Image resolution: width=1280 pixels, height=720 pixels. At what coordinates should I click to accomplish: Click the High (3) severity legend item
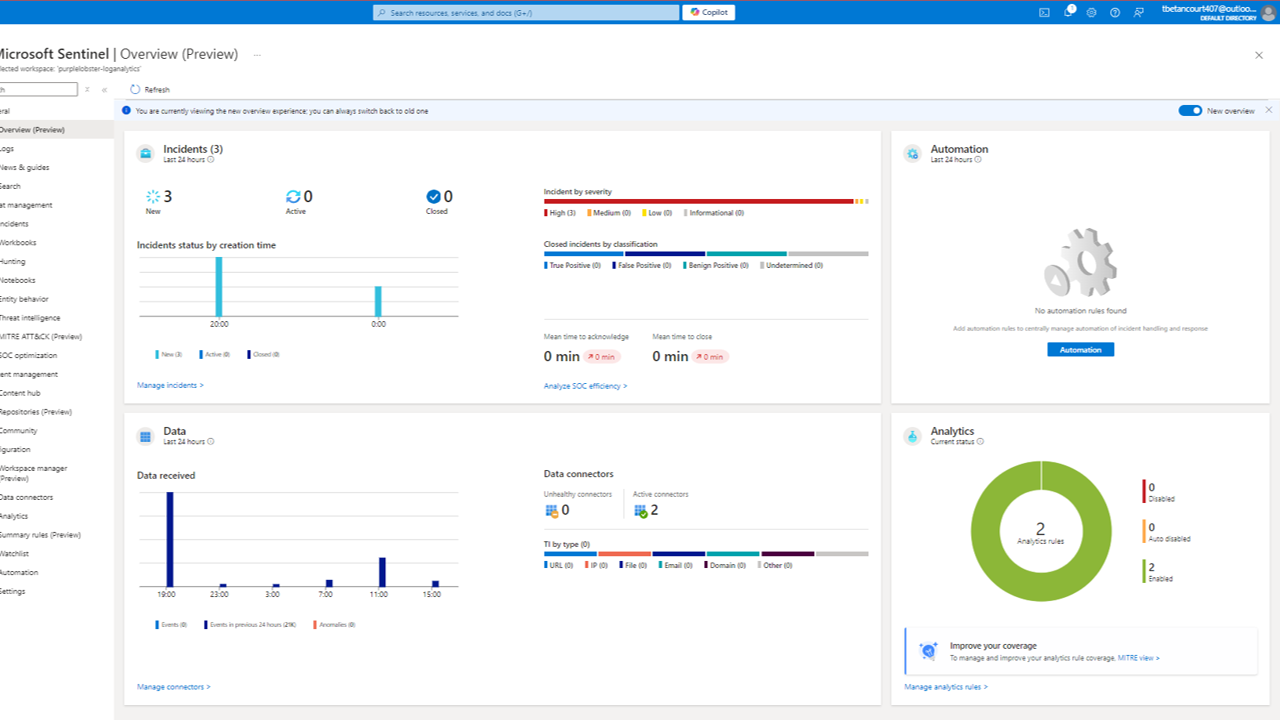point(560,213)
